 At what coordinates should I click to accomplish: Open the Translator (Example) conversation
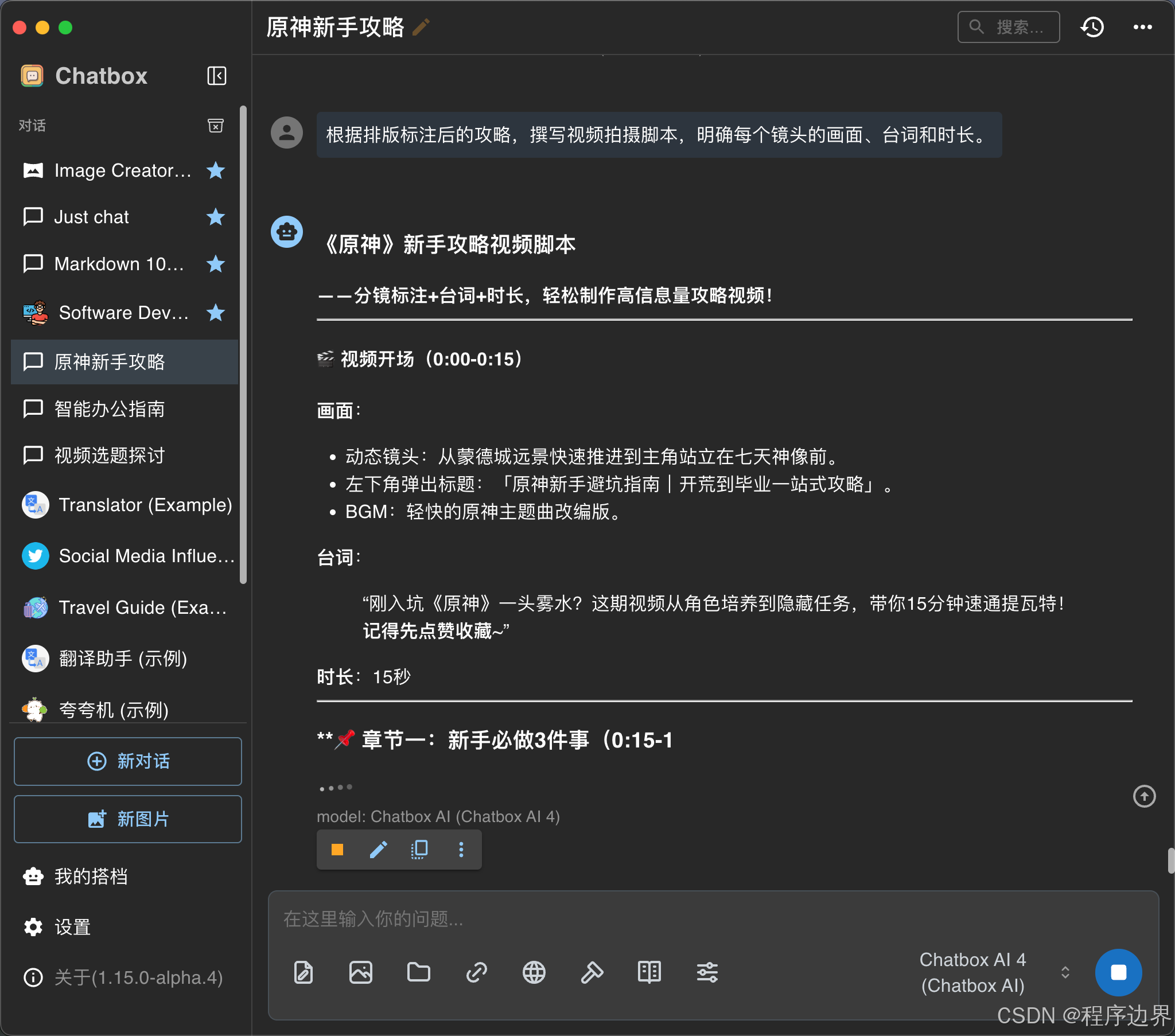(x=124, y=505)
